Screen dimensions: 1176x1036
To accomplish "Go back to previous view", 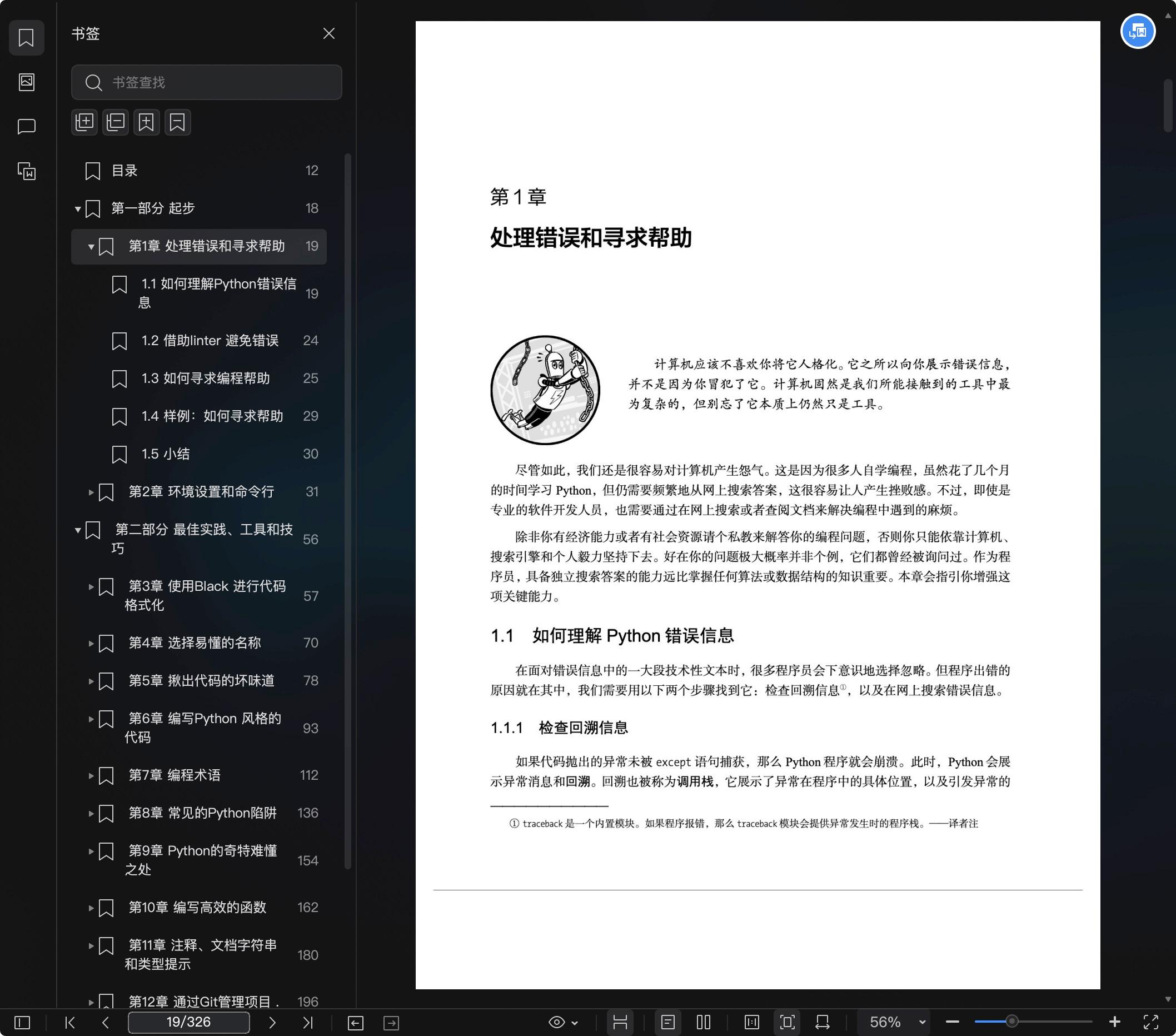I will coord(356,1022).
